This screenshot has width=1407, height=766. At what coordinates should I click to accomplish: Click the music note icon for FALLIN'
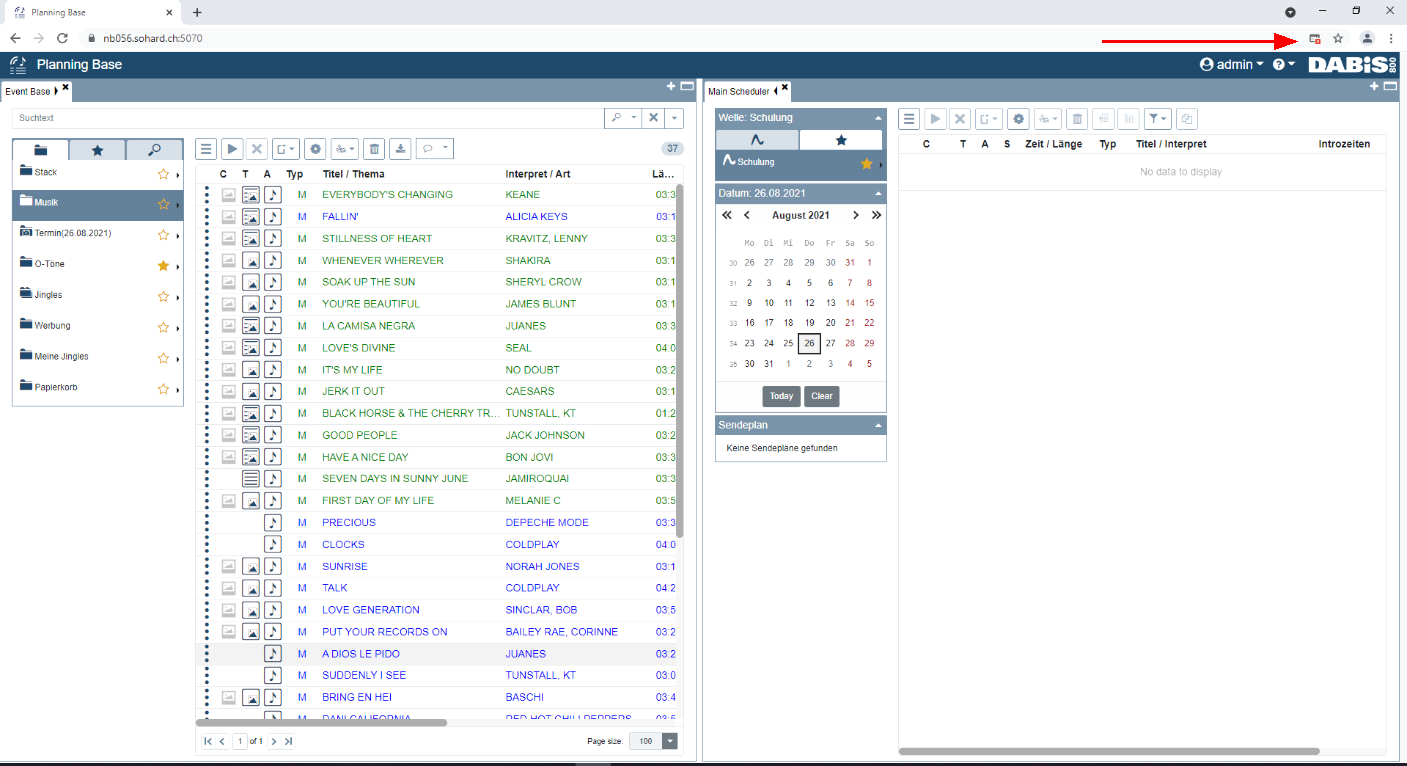click(x=273, y=216)
